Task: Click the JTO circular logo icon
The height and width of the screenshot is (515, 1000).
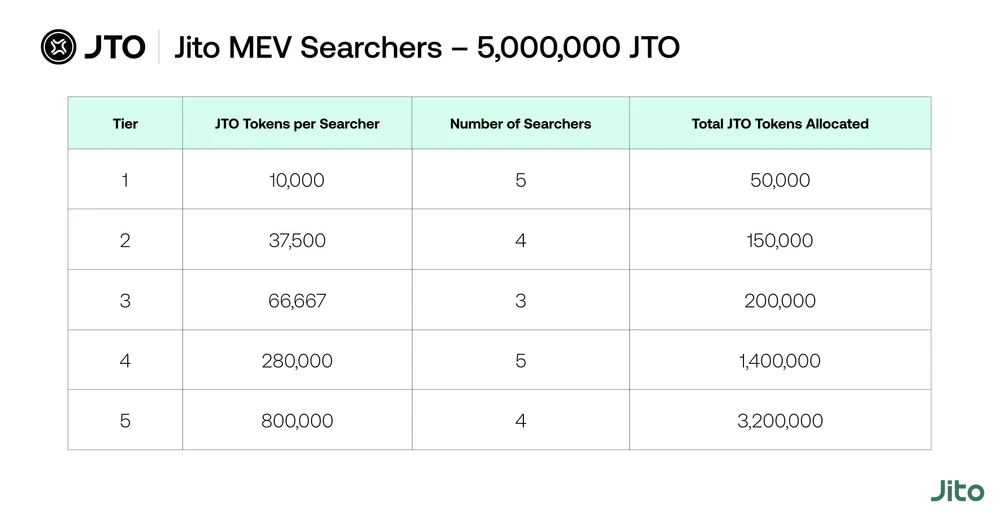Action: point(59,47)
